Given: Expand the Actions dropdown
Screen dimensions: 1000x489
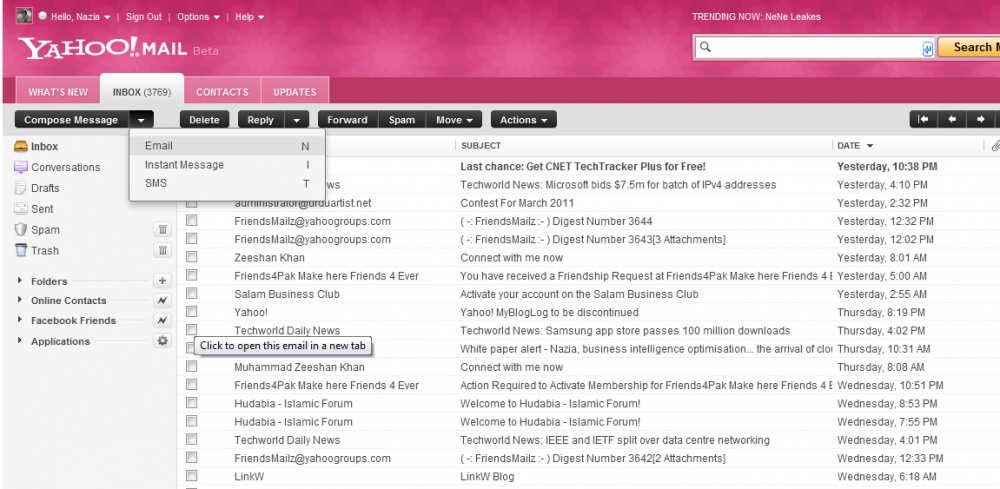Looking at the screenshot, I should (x=523, y=120).
